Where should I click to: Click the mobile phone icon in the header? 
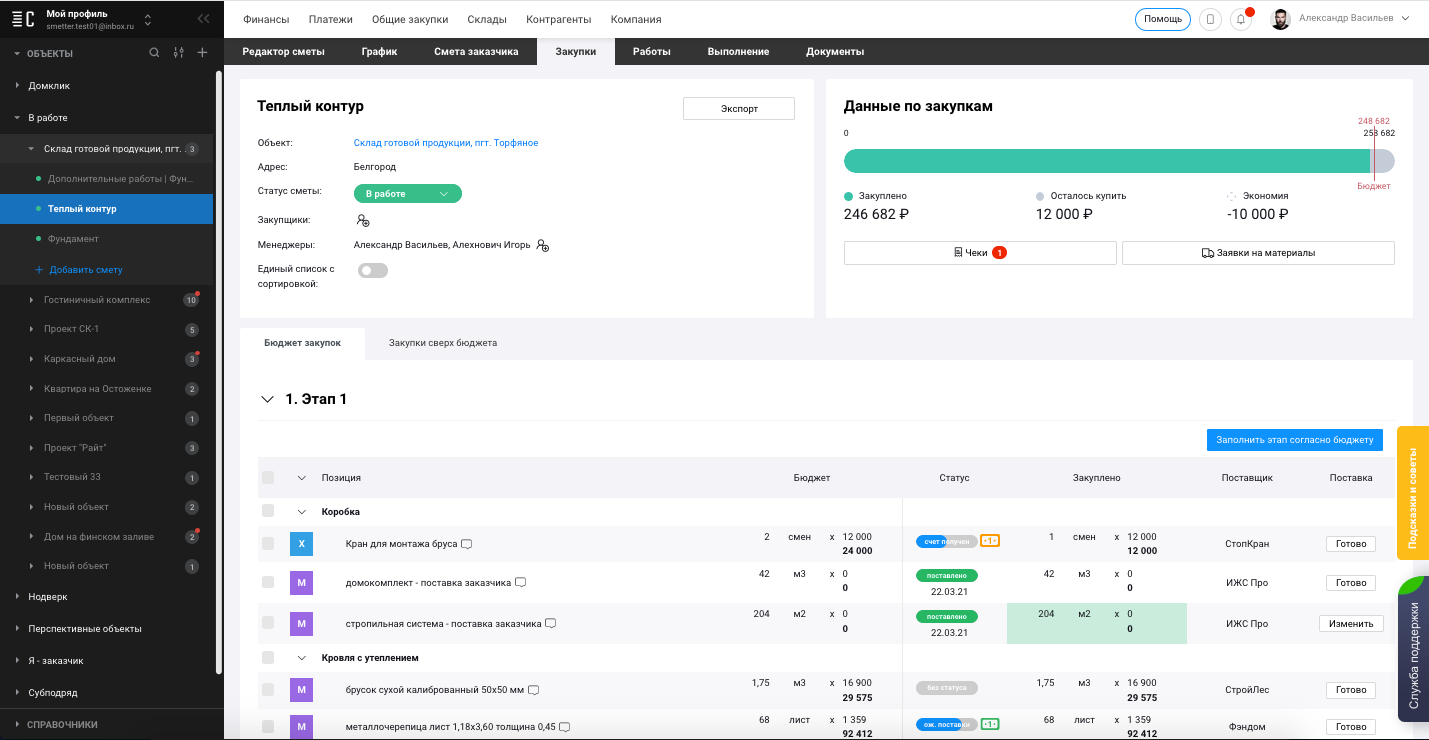tap(1210, 19)
